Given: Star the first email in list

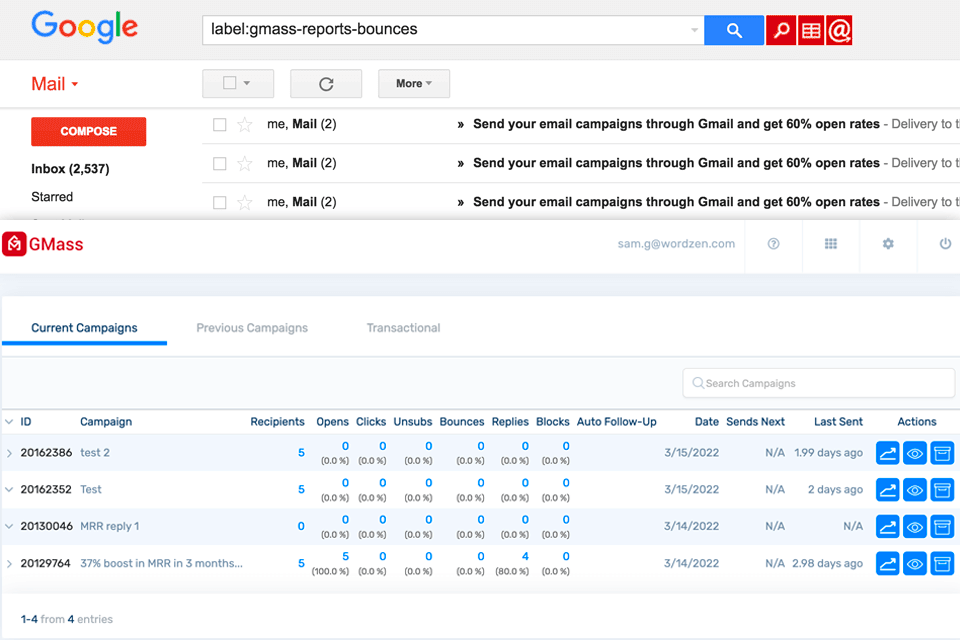Looking at the screenshot, I should point(244,124).
